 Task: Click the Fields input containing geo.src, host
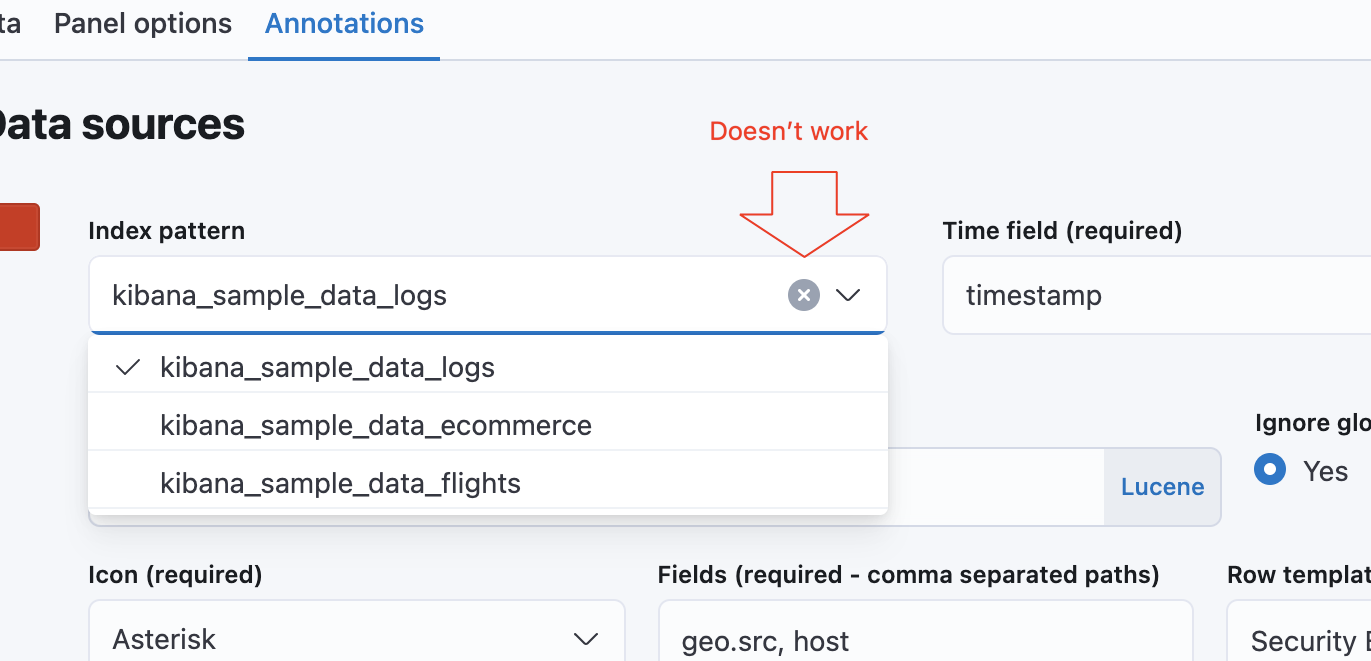tap(925, 639)
